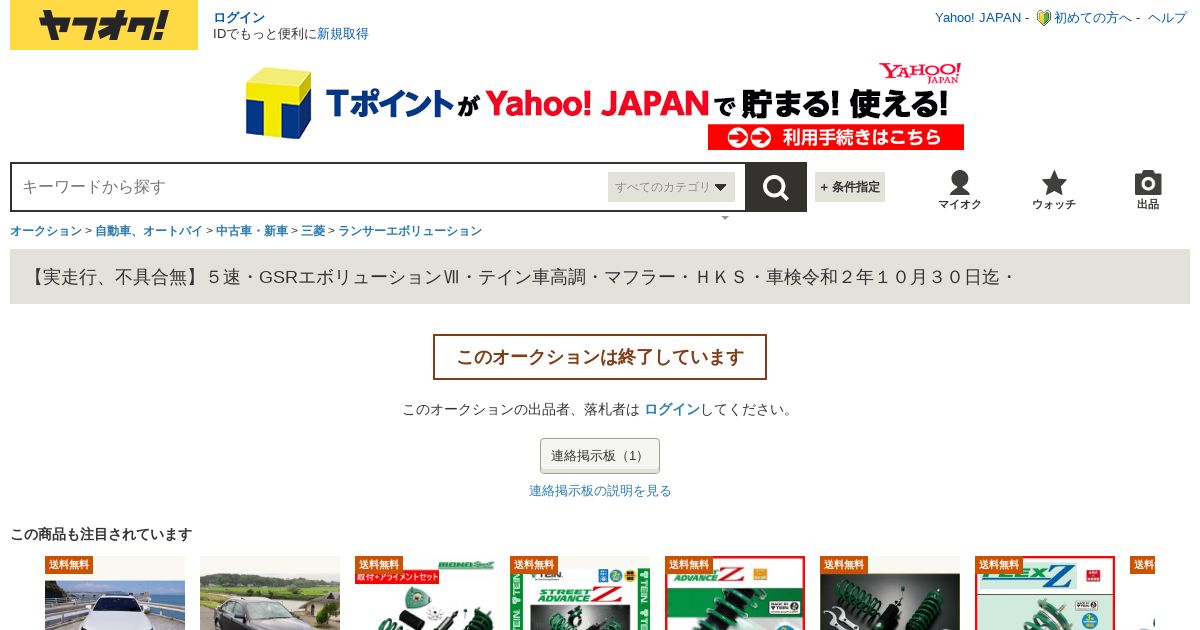Screen dimensions: 1200x630
Task: Click the 三菱 breadcrumb
Action: 313,231
